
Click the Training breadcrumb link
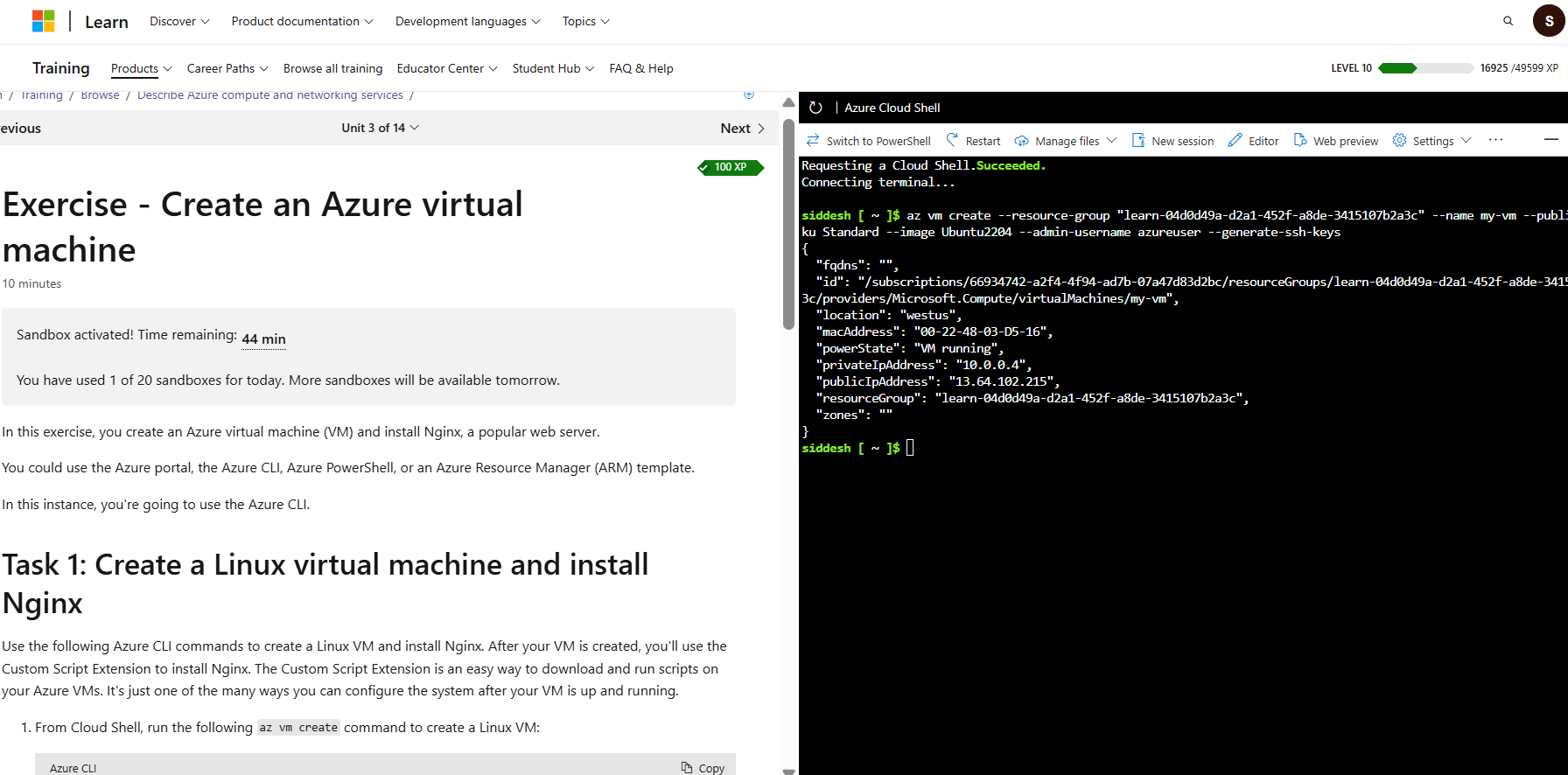coord(42,95)
